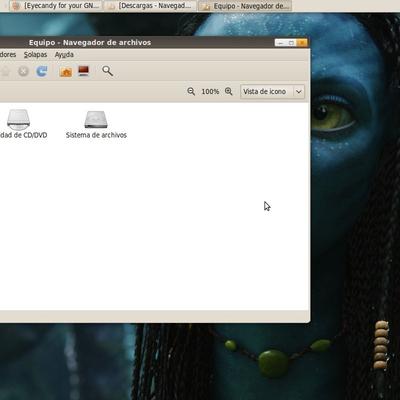Click the Computer toolbar icon
The width and height of the screenshot is (400, 400).
click(83, 71)
